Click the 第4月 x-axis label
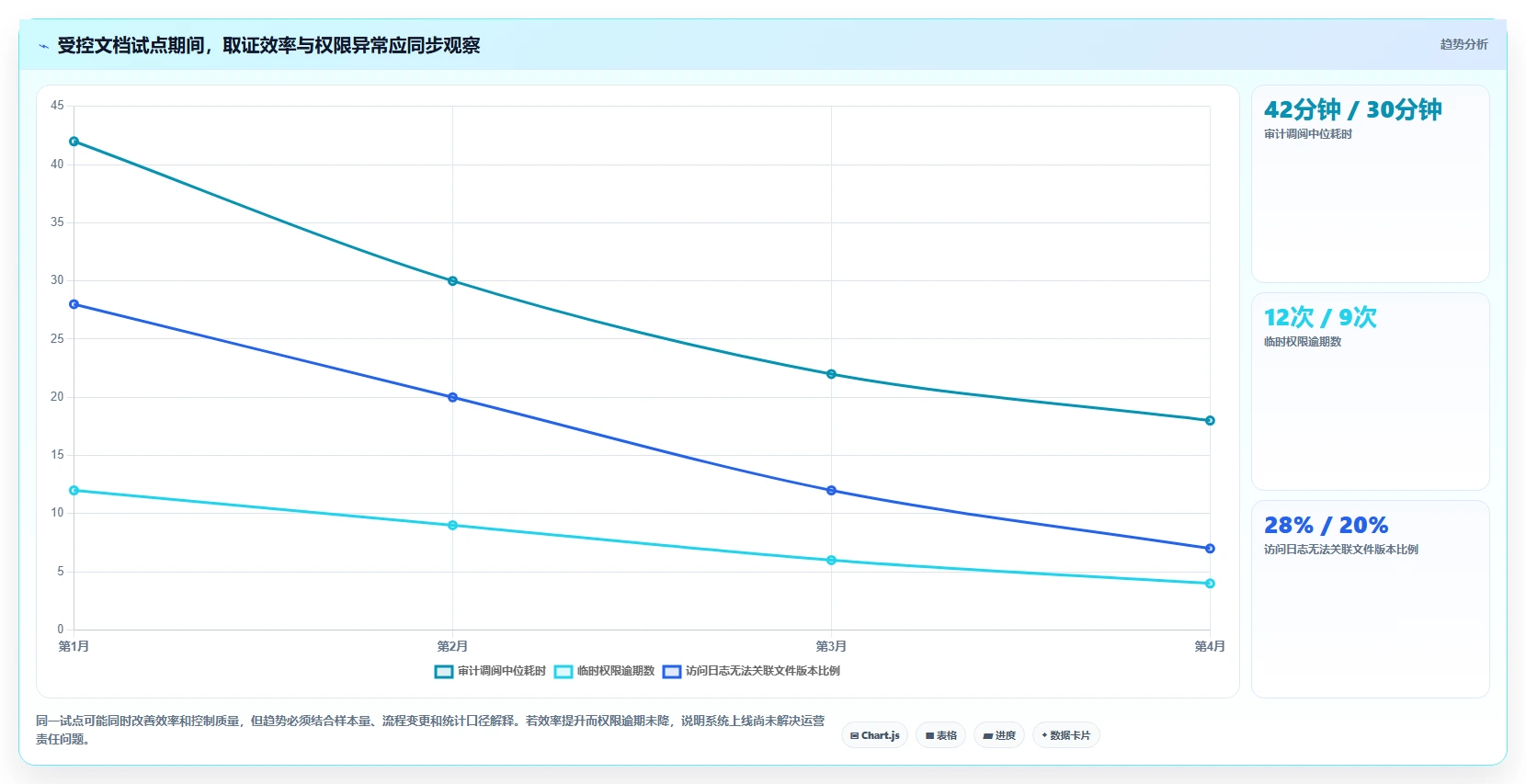1526x784 pixels. coord(1210,646)
